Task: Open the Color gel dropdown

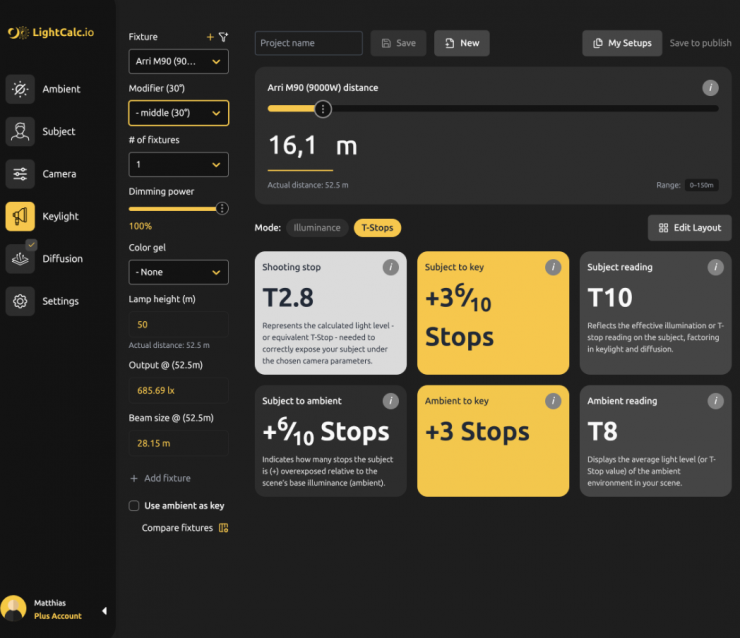Action: click(x=178, y=272)
